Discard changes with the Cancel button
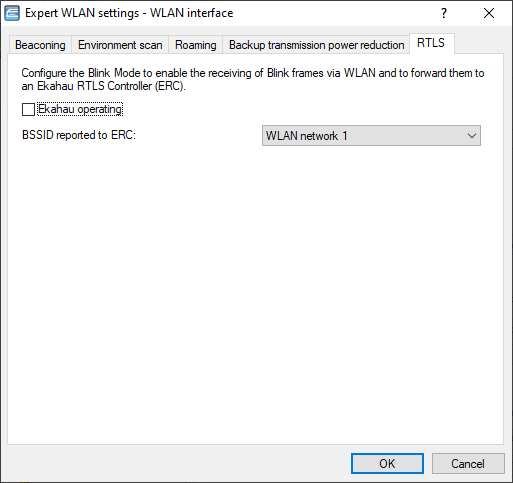513x483 pixels. point(468,463)
